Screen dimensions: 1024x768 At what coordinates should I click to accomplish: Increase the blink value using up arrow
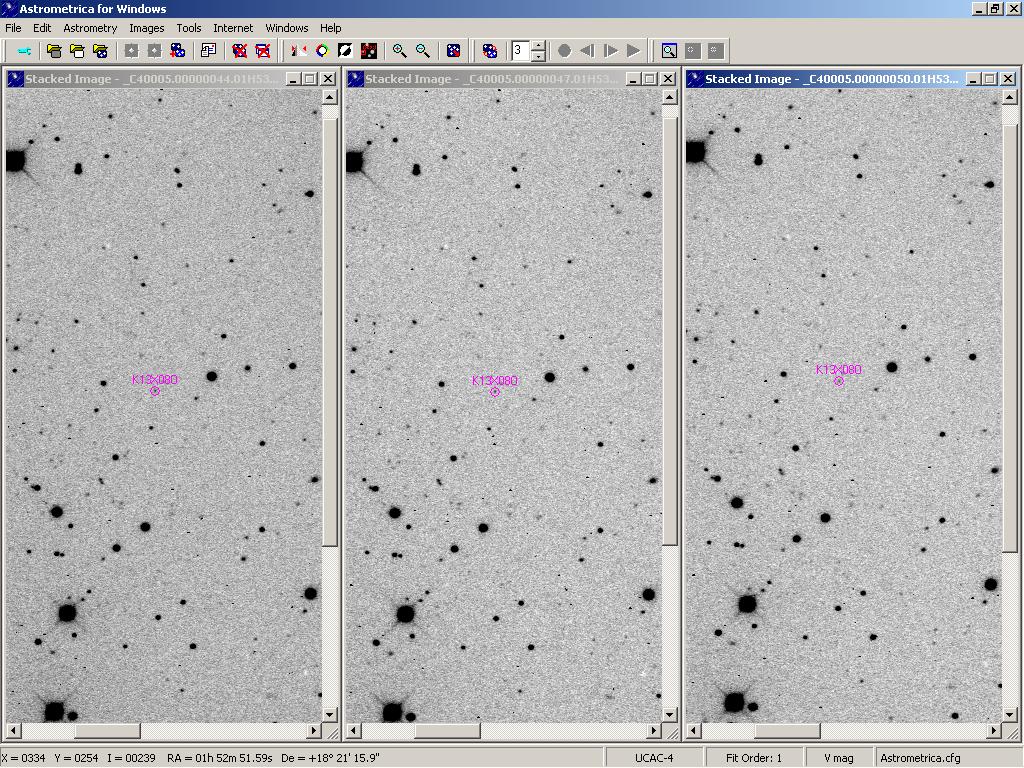coord(538,45)
